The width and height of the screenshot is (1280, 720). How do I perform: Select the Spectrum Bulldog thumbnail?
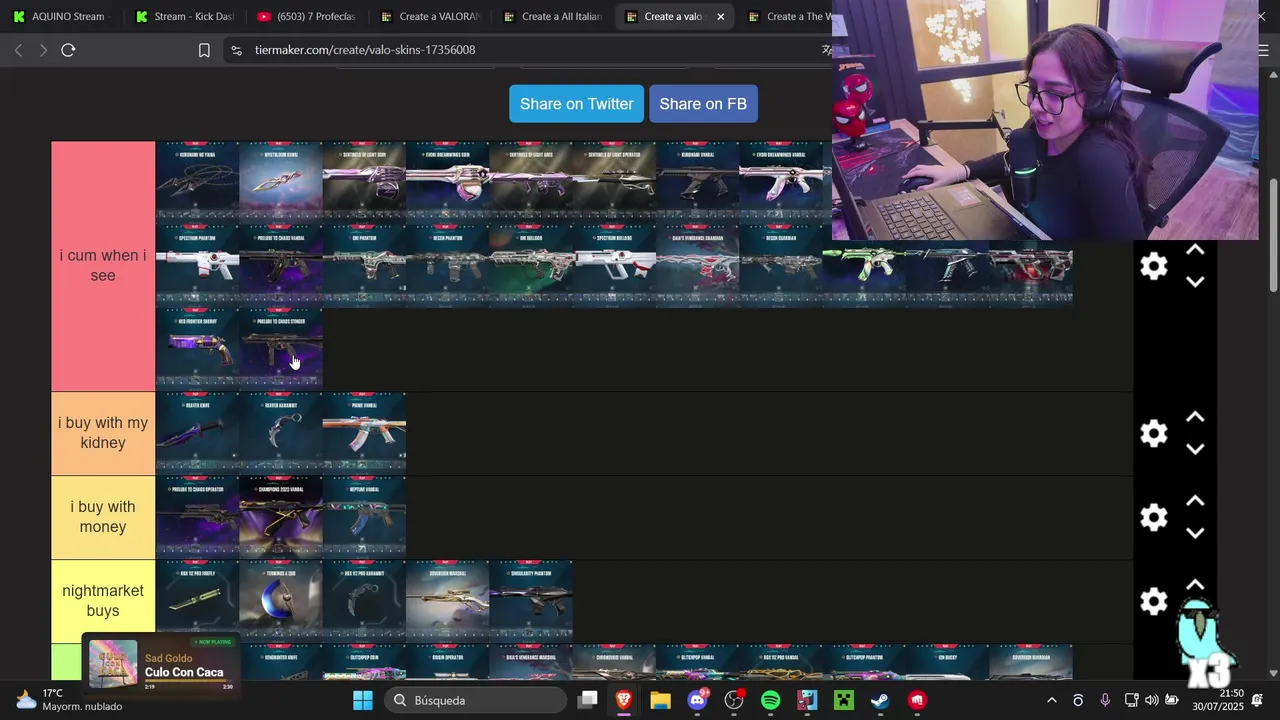pyautogui.click(x=614, y=265)
